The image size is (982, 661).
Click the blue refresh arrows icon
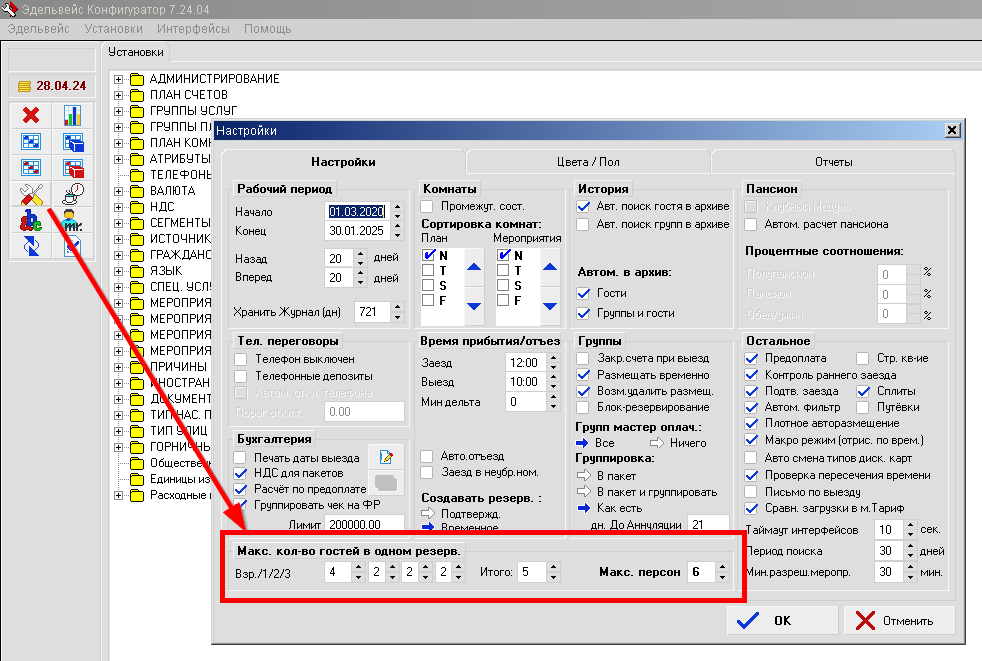point(31,246)
